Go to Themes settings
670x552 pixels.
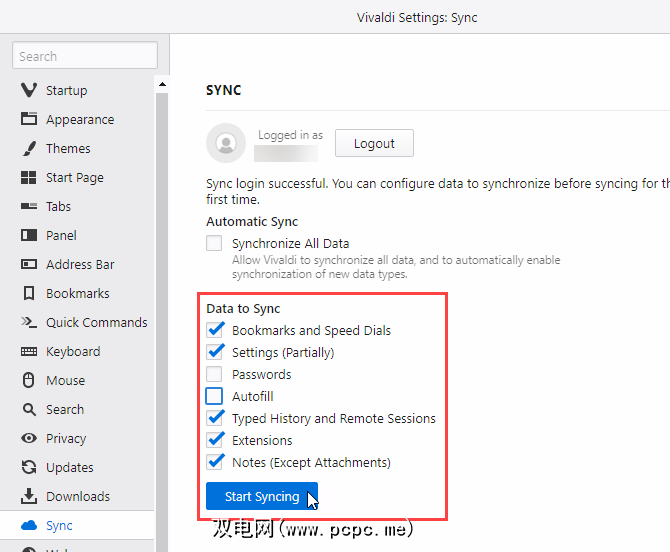pyautogui.click(x=68, y=149)
